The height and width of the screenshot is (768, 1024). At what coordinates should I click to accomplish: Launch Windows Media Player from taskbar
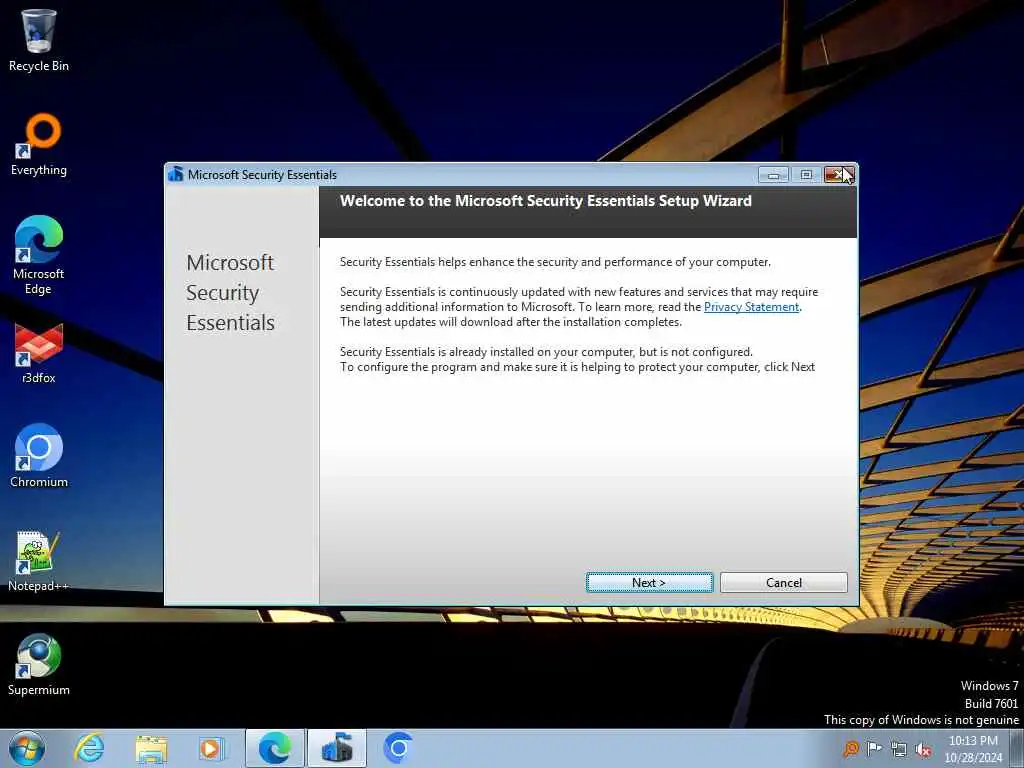point(210,749)
